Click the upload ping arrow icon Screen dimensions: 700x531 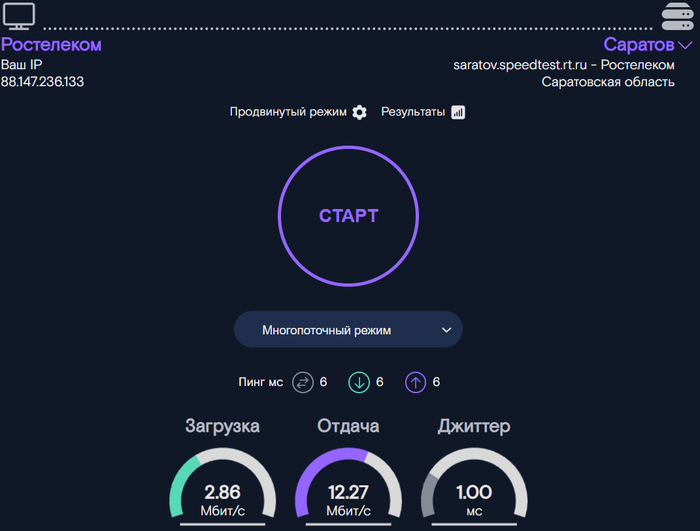point(416,382)
